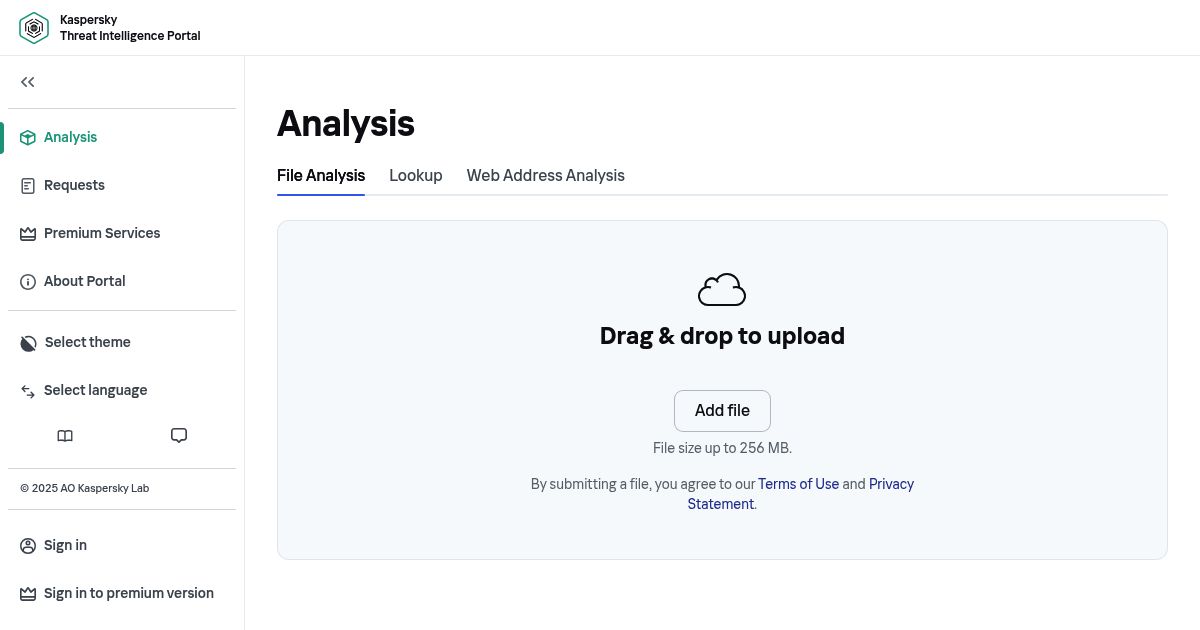1200x630 pixels.
Task: Click Sign in in the sidebar
Action: click(x=65, y=545)
